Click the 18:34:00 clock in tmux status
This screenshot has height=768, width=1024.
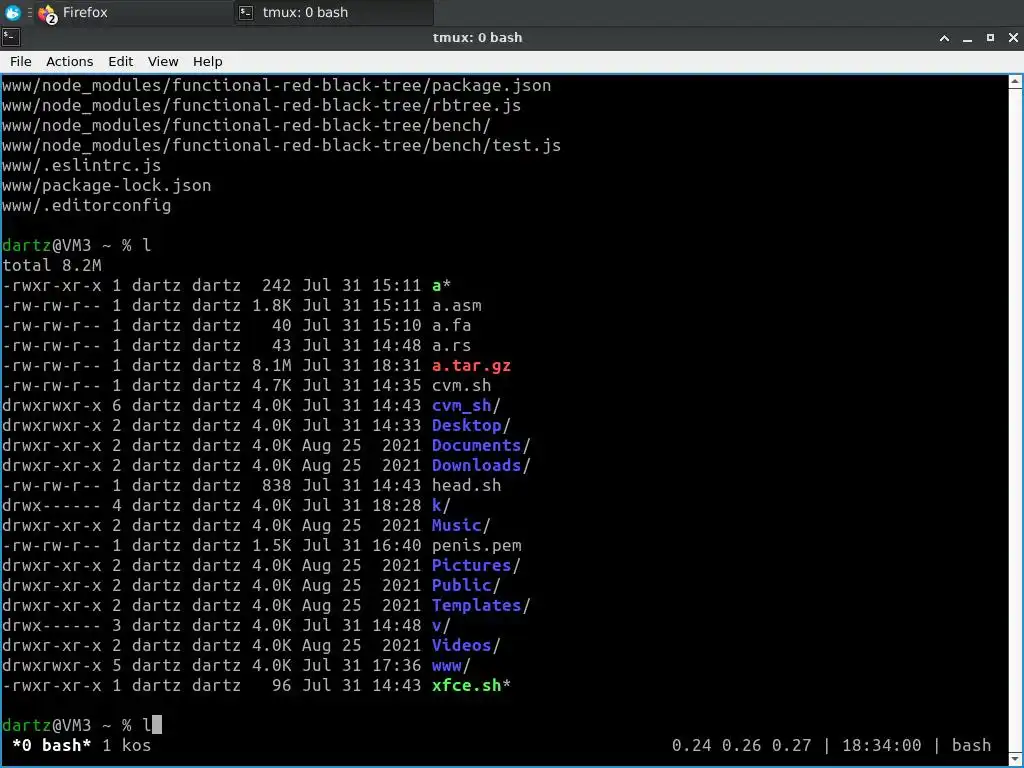[882, 745]
